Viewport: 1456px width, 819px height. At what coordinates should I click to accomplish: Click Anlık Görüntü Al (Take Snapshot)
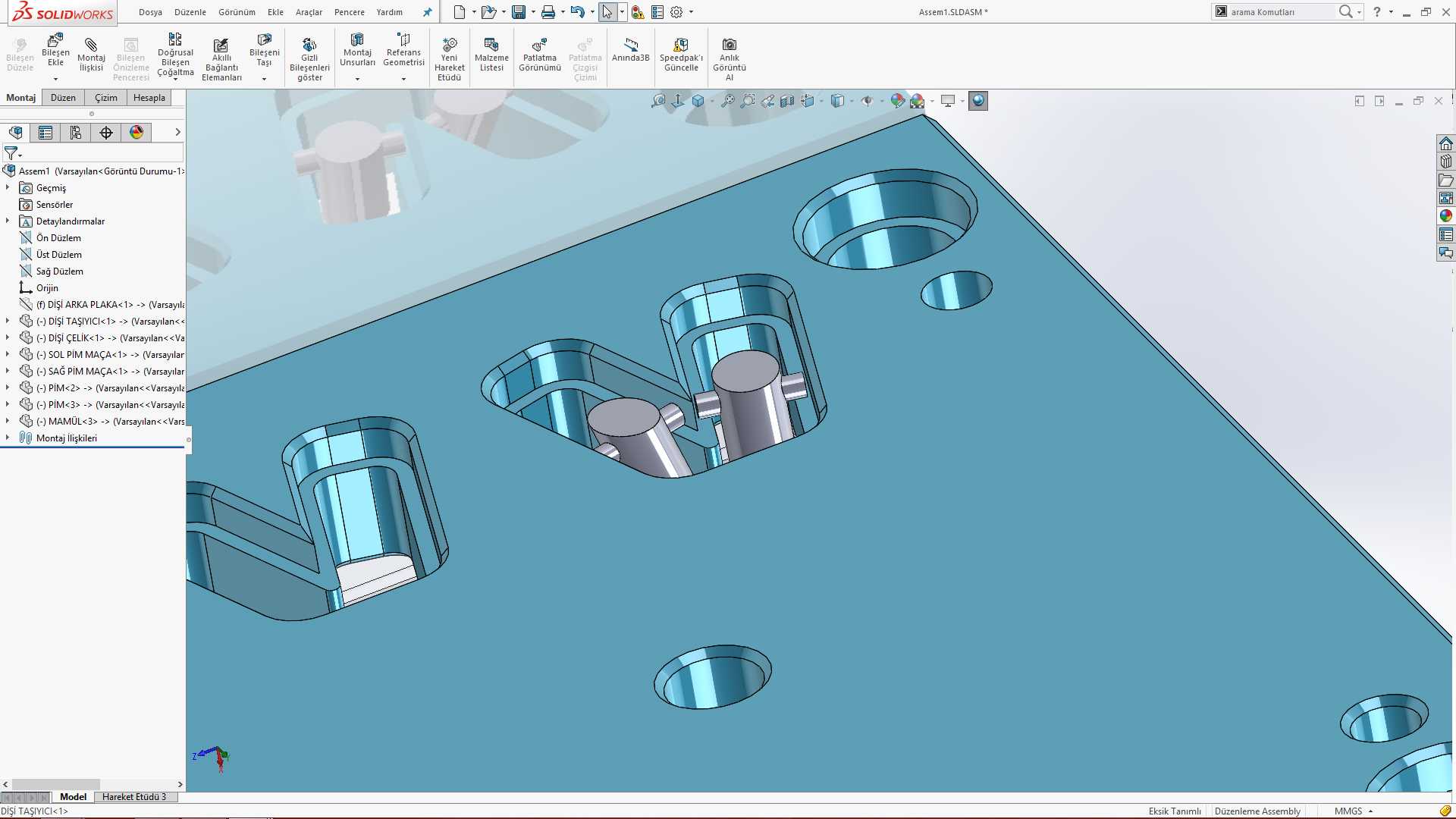[730, 60]
